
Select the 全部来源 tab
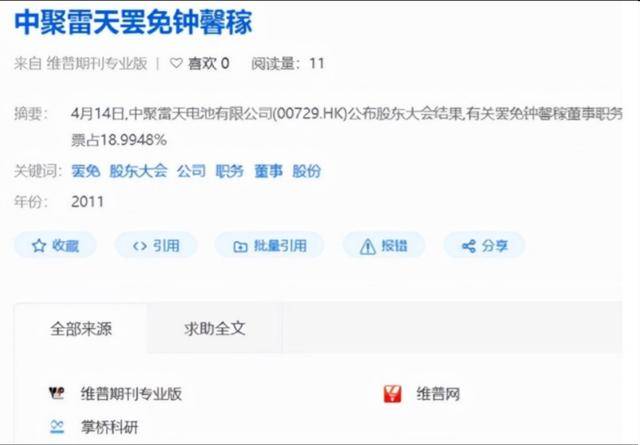pos(81,328)
